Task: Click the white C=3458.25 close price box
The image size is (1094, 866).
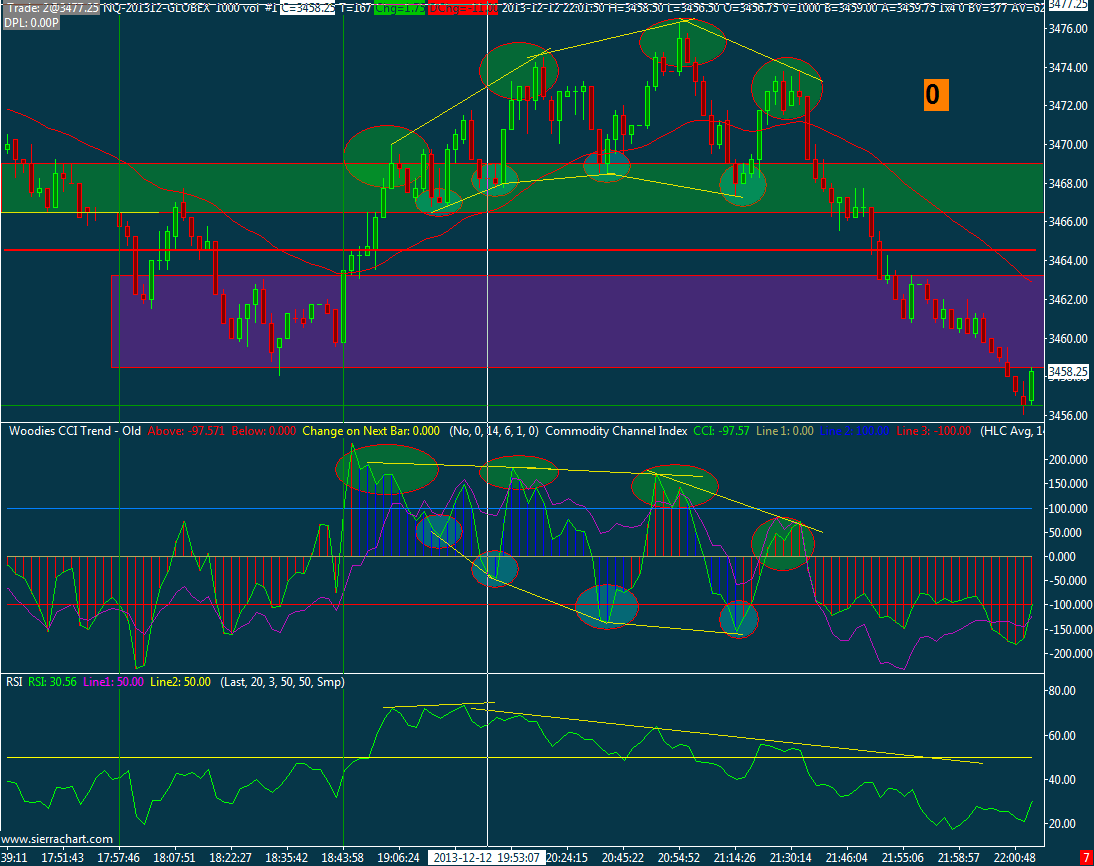Action: point(308,8)
